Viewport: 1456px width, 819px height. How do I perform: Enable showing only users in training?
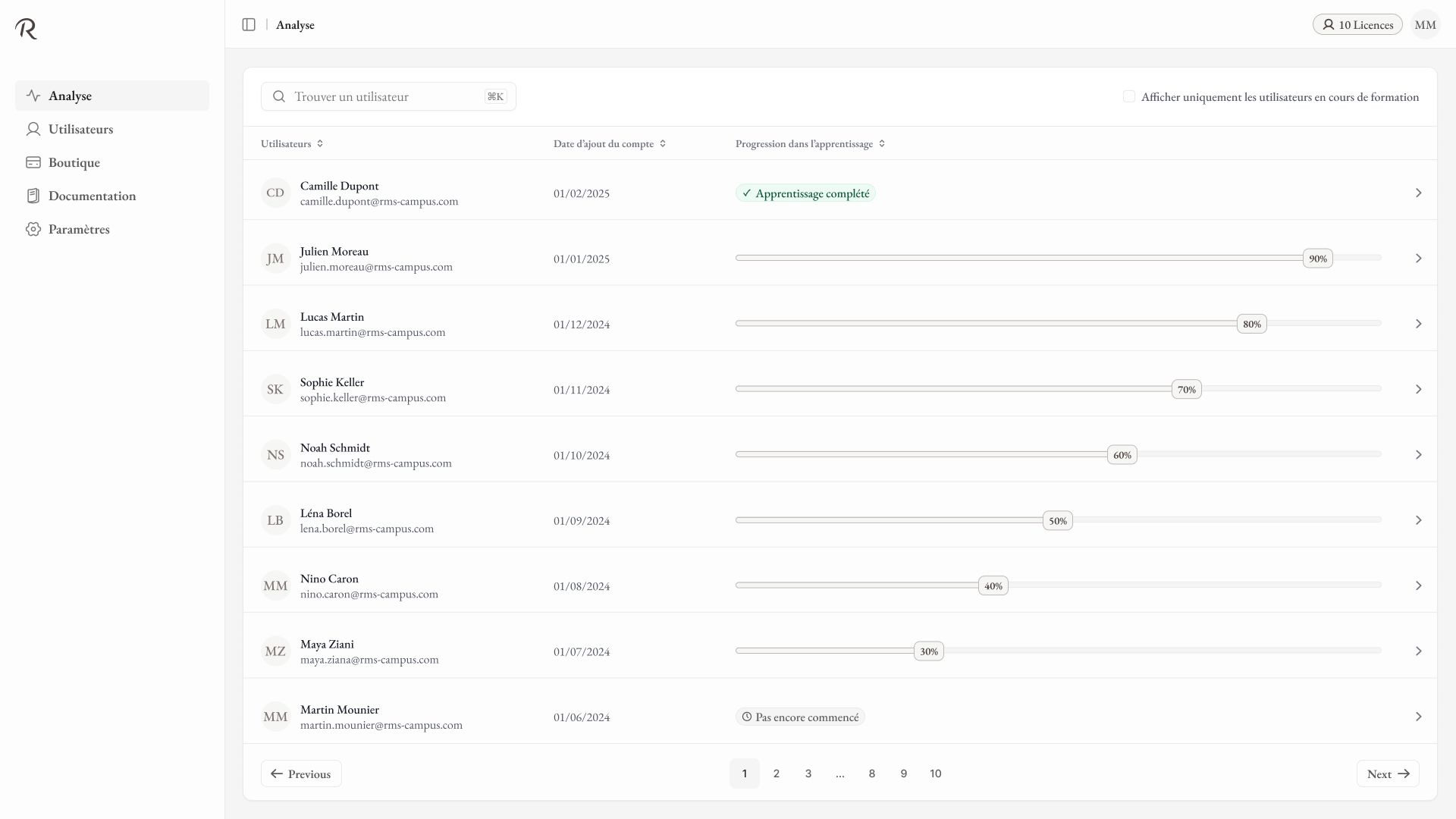tap(1129, 97)
